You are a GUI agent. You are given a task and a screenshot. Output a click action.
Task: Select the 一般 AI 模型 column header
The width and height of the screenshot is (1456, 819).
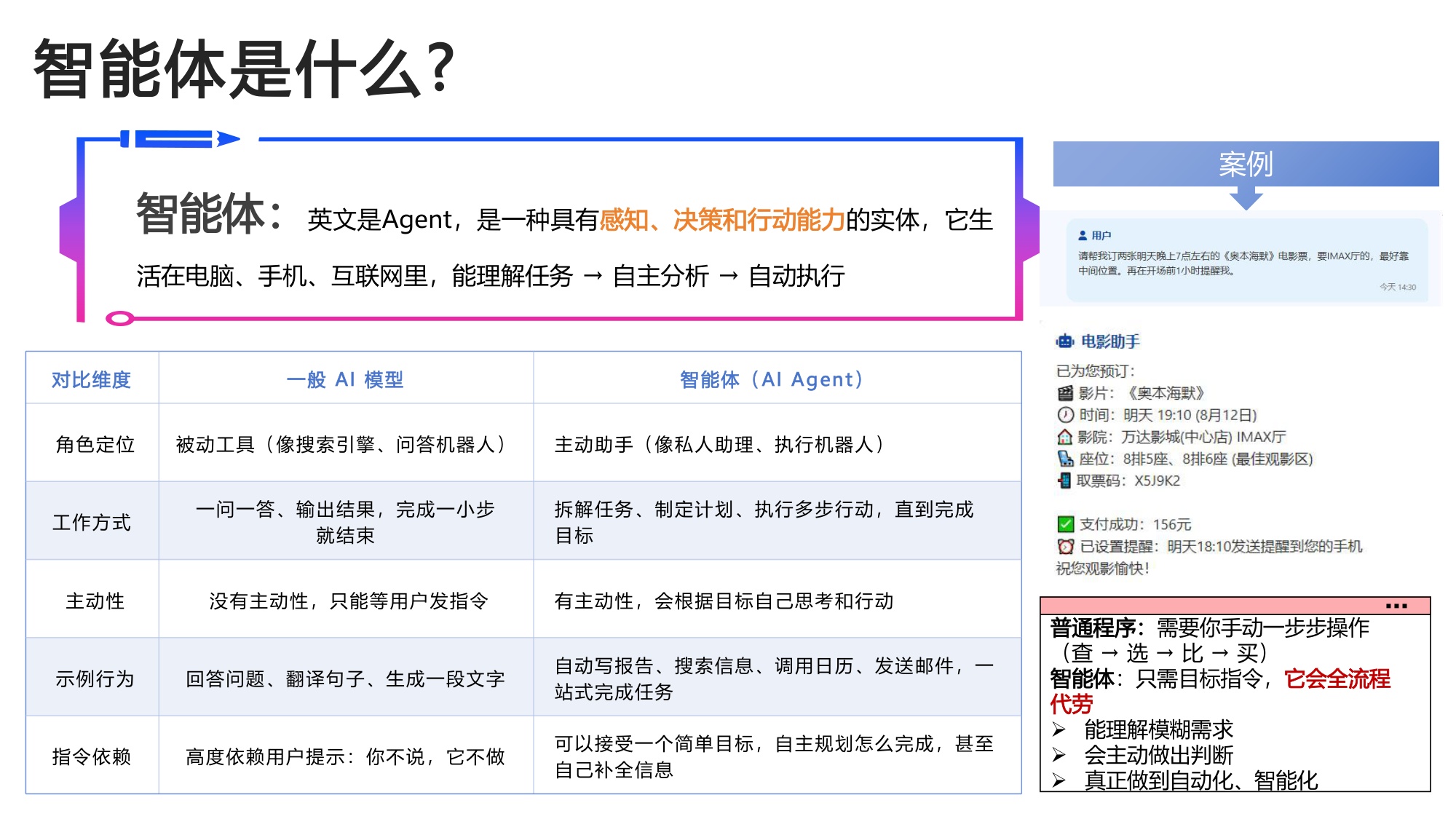[345, 379]
